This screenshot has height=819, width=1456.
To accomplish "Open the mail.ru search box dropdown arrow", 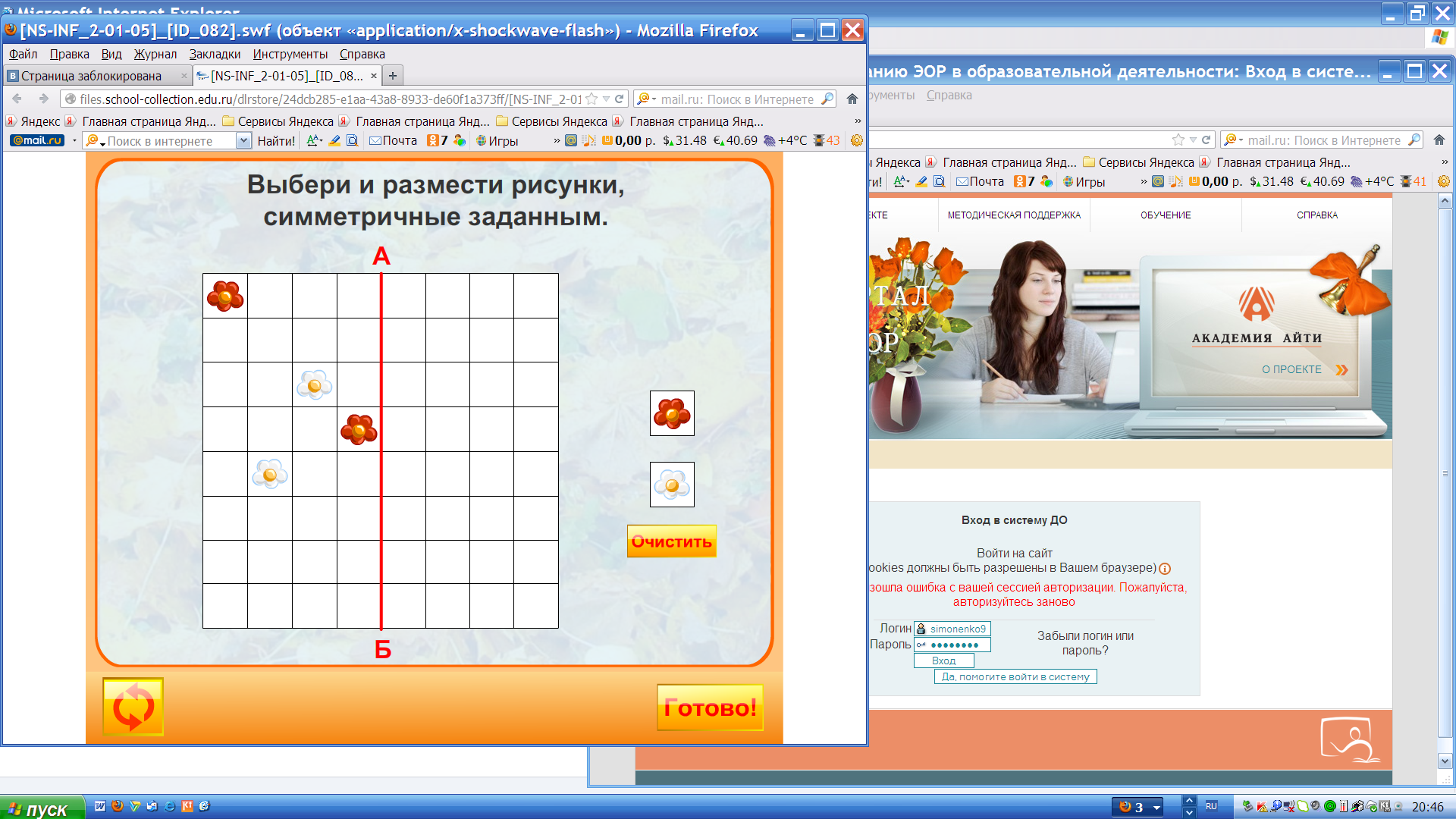I will pyautogui.click(x=243, y=140).
